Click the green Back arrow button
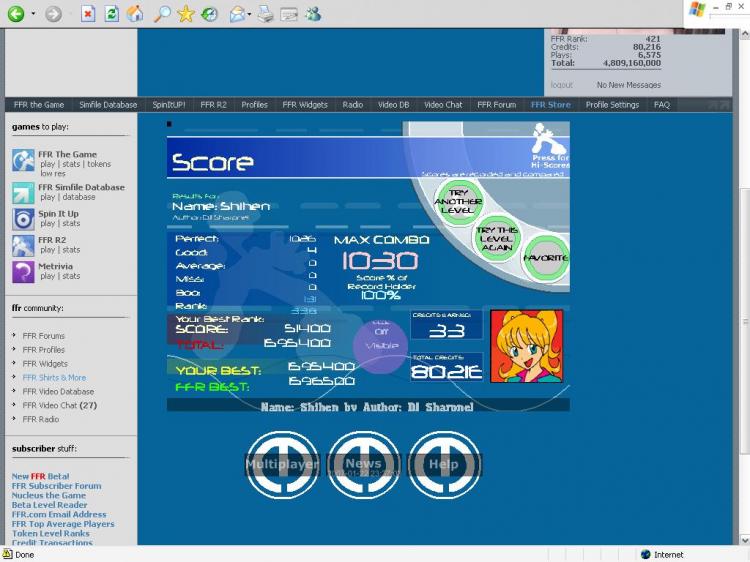 click(x=16, y=14)
